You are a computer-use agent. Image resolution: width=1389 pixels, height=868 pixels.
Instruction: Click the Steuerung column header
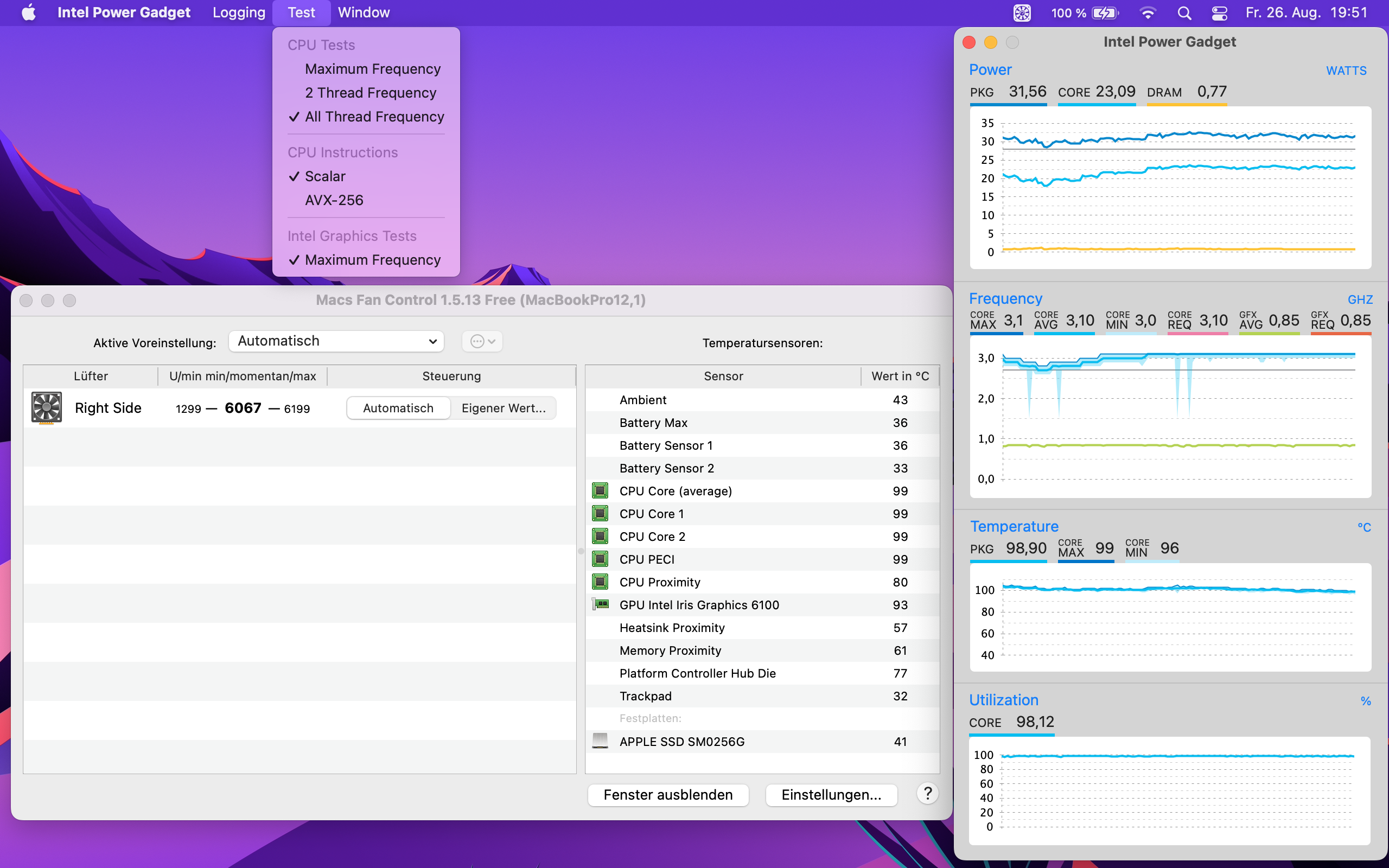click(451, 376)
